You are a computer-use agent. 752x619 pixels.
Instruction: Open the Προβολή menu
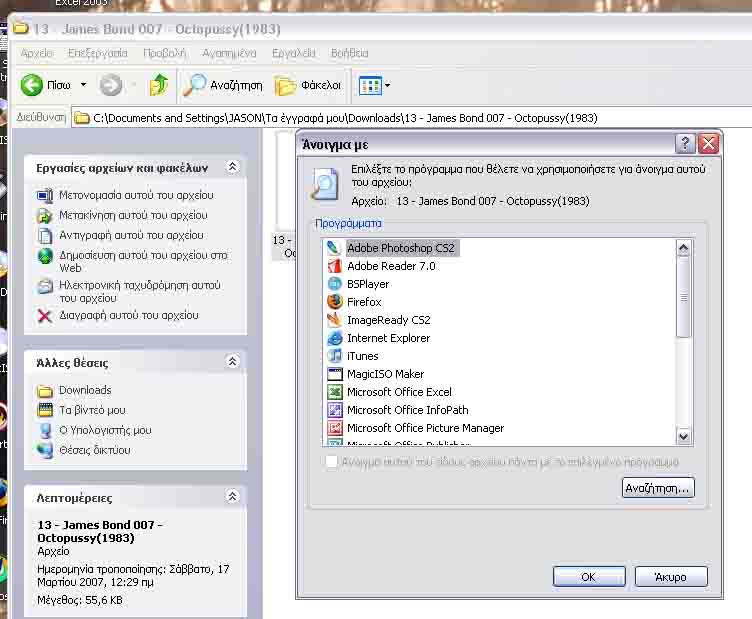(164, 53)
